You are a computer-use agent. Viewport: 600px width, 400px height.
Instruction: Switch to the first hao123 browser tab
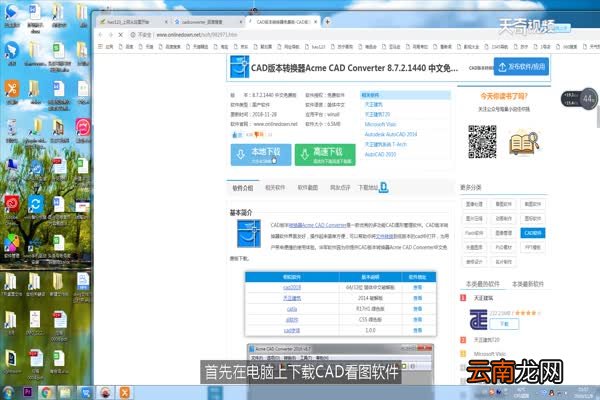[x=132, y=22]
